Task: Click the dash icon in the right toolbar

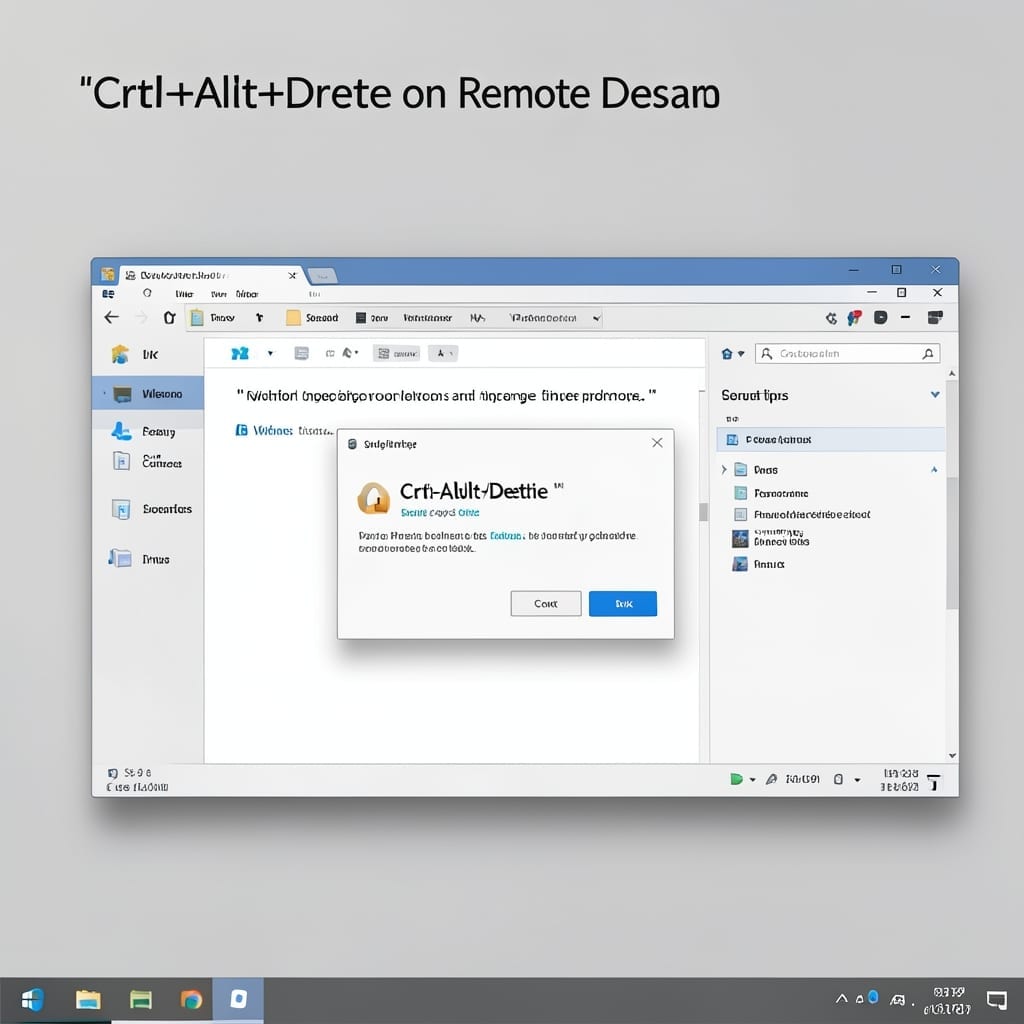Action: point(905,317)
